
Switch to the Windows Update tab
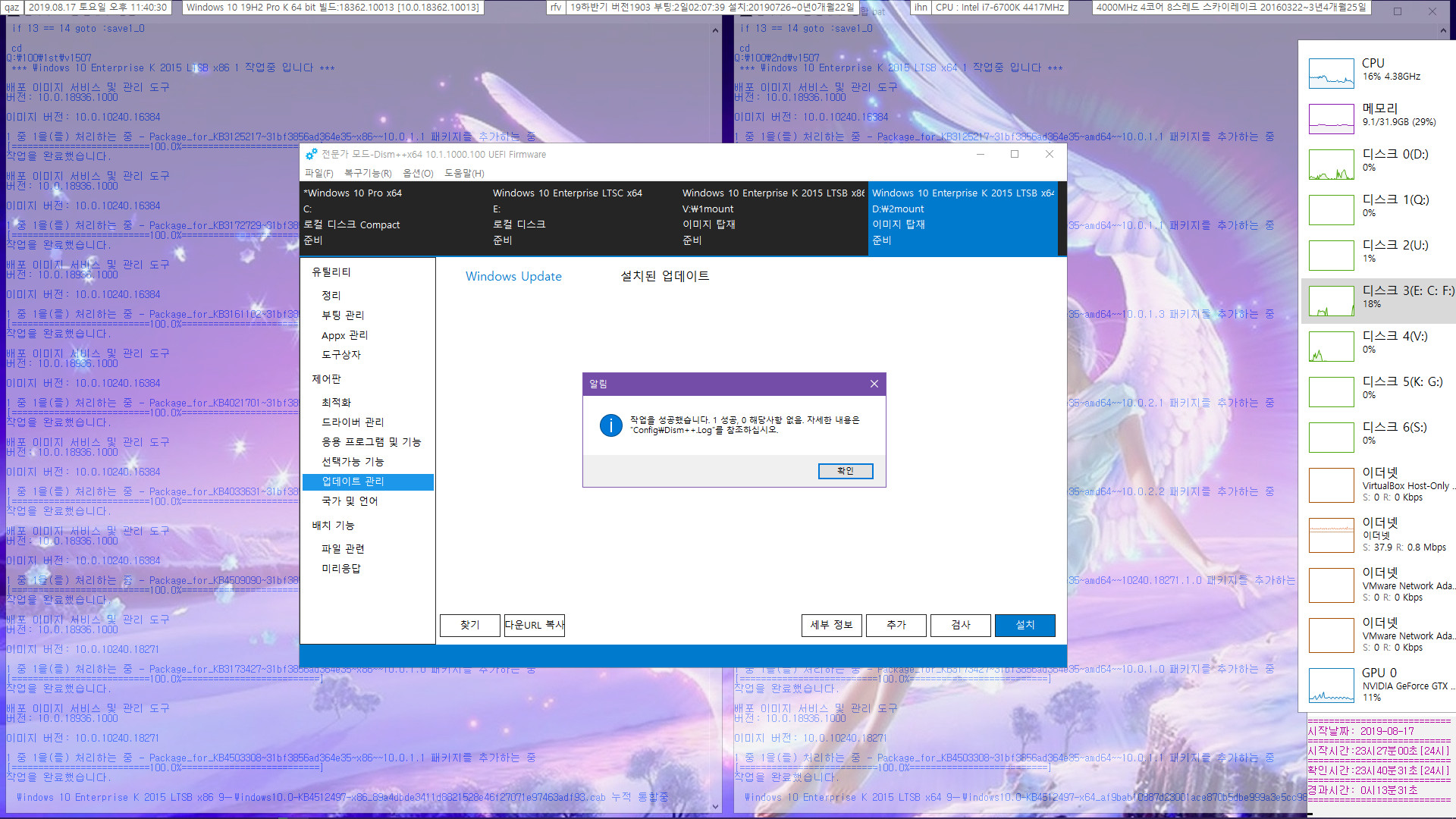tap(513, 276)
